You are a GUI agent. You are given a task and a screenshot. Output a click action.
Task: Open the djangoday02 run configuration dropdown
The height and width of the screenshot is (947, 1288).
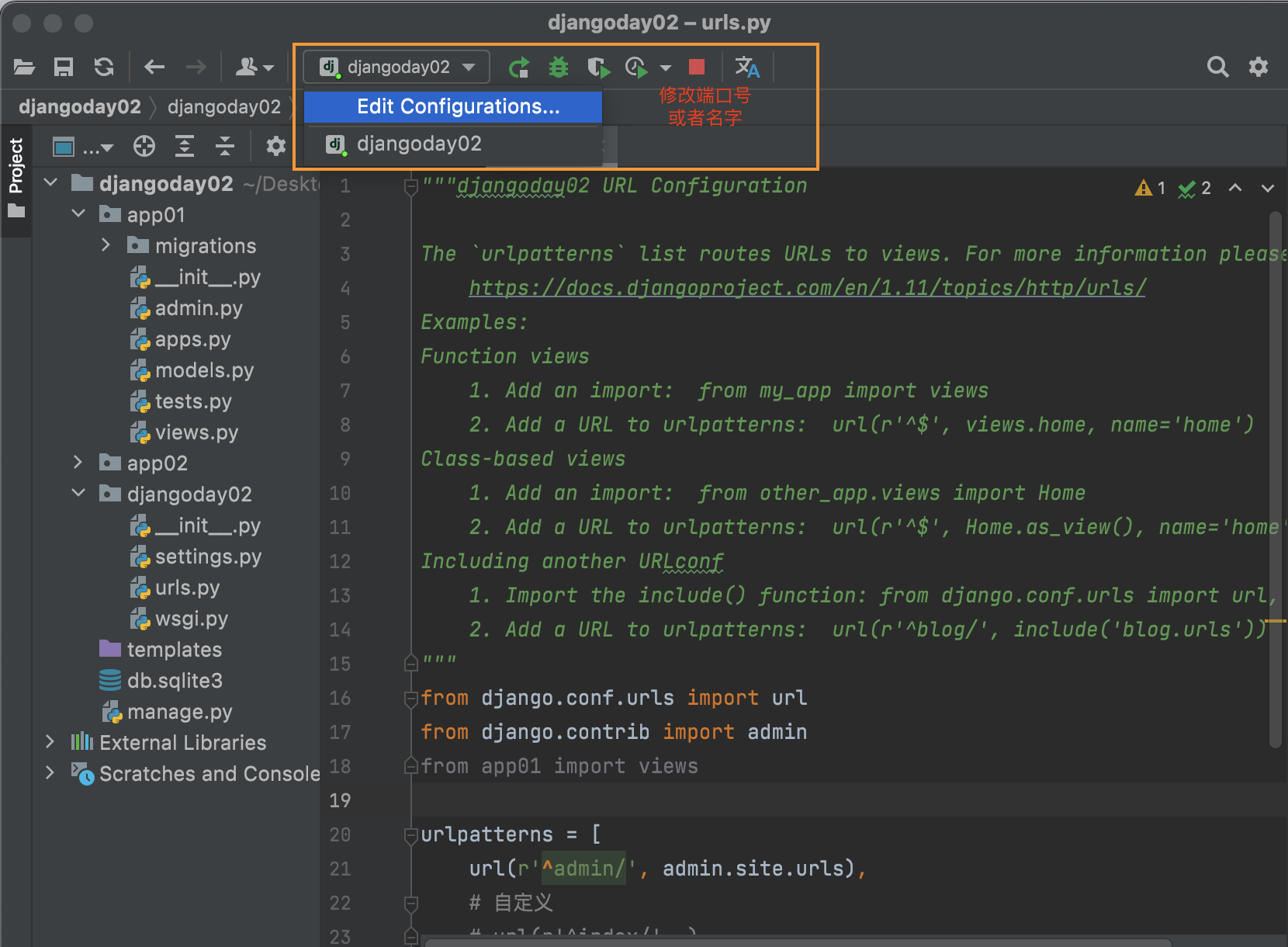tap(396, 67)
